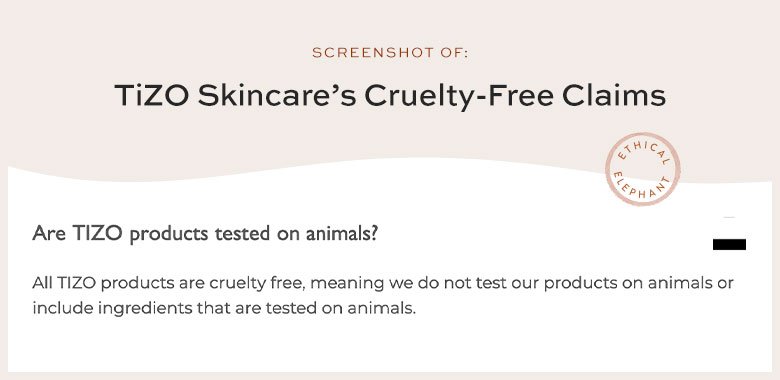Click 'Skincare's' in the headline
This screenshot has width=780, height=380.
pyautogui.click(x=277, y=95)
